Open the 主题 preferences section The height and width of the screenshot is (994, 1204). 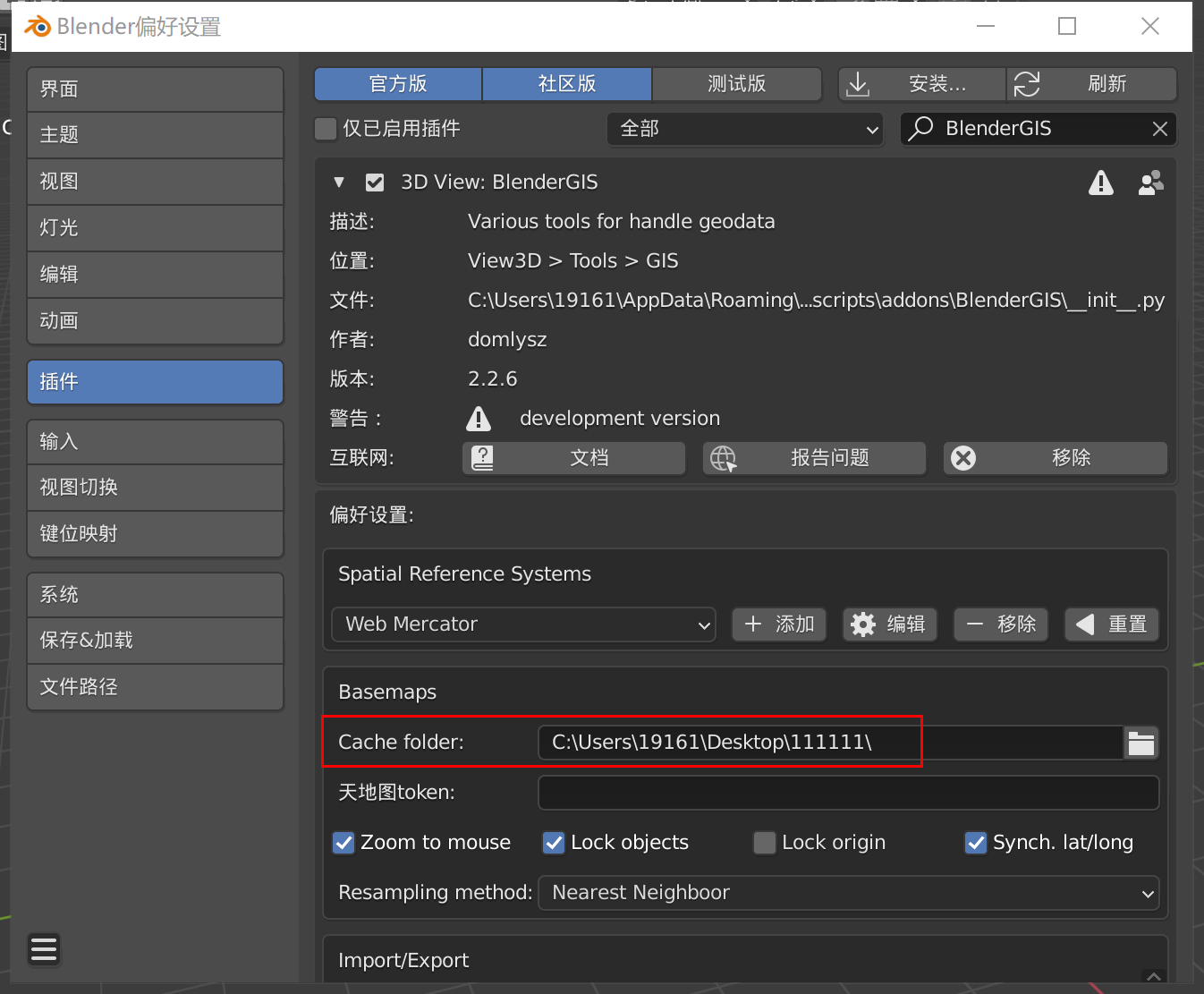(x=156, y=135)
